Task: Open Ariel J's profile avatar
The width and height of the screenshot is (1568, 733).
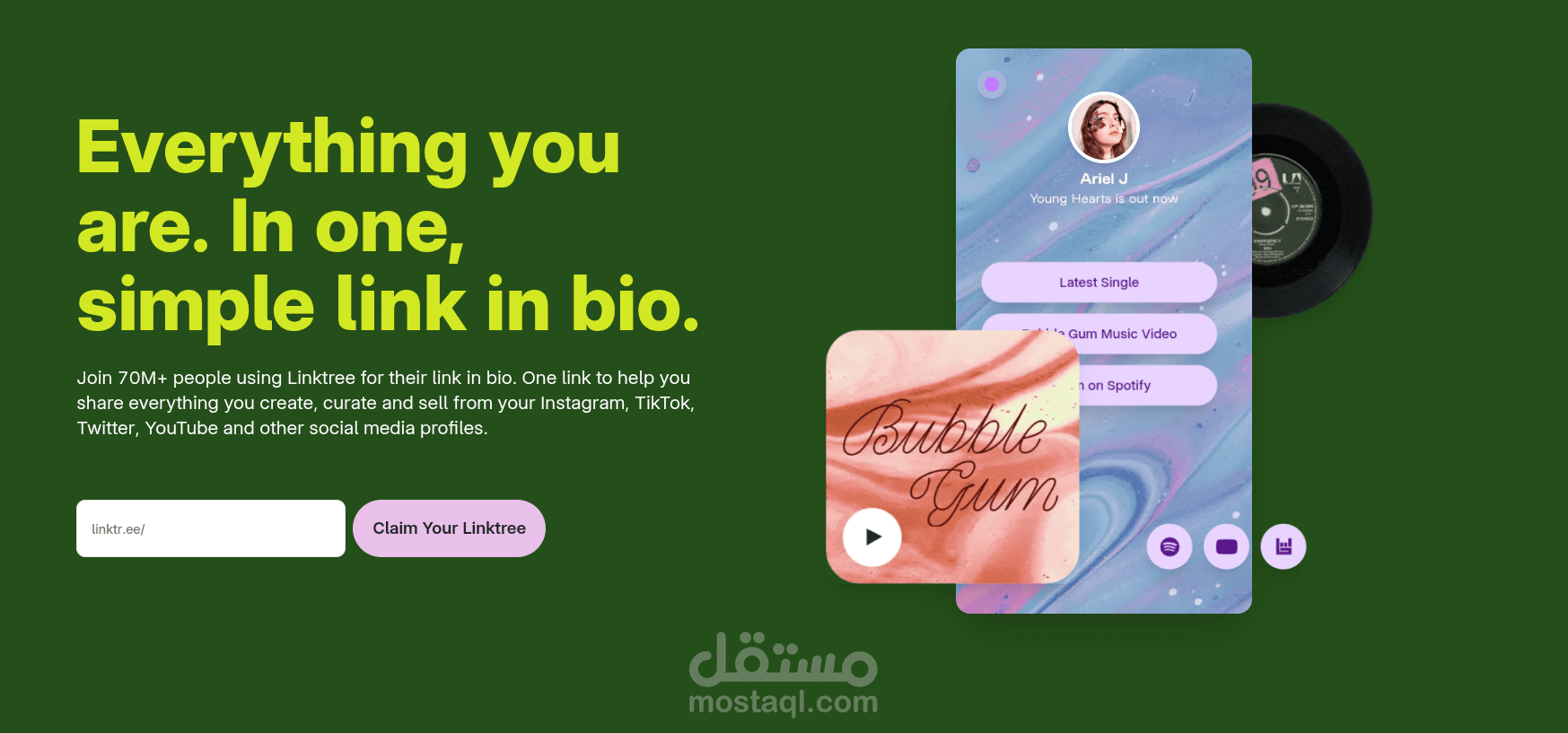Action: click(x=1104, y=127)
